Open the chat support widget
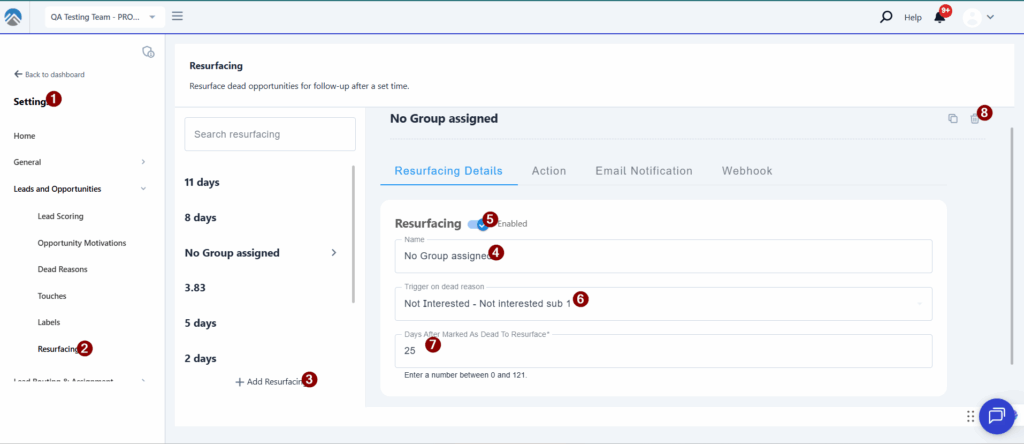 coord(996,416)
